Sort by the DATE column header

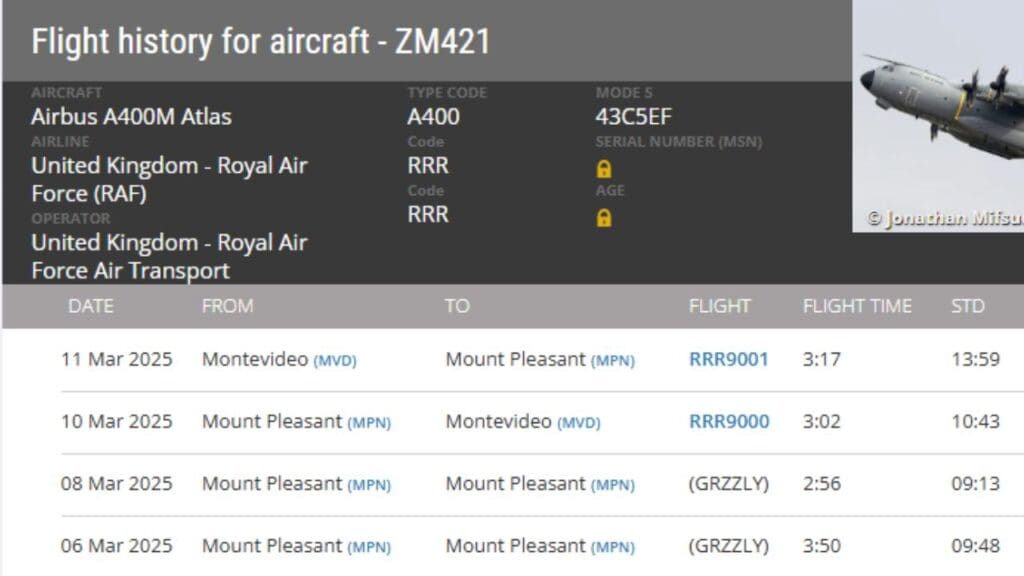click(x=91, y=306)
